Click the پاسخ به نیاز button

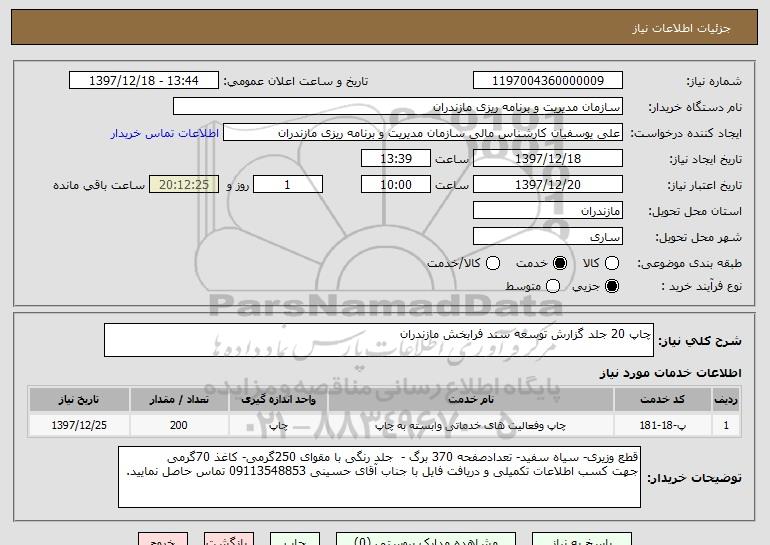[582, 540]
